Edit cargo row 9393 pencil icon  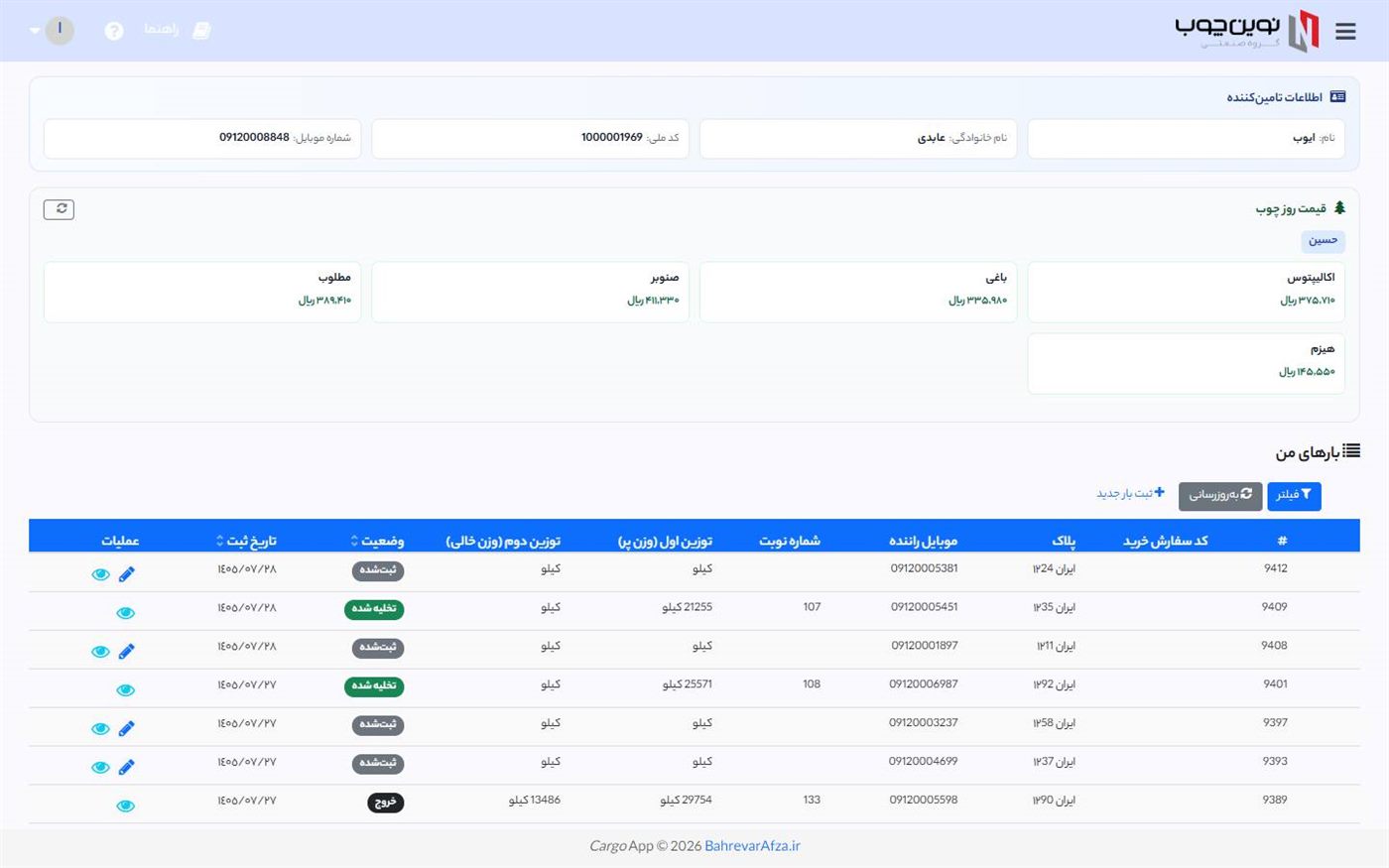pyautogui.click(x=126, y=768)
